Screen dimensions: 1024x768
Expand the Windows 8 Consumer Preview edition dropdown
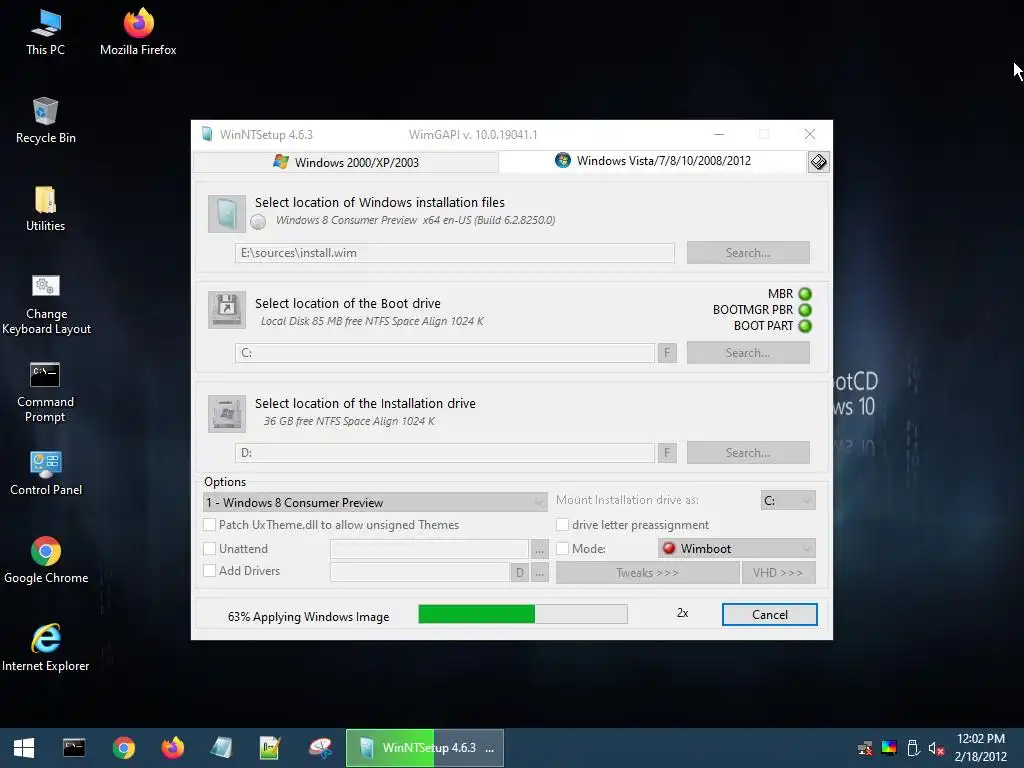pyautogui.click(x=376, y=502)
